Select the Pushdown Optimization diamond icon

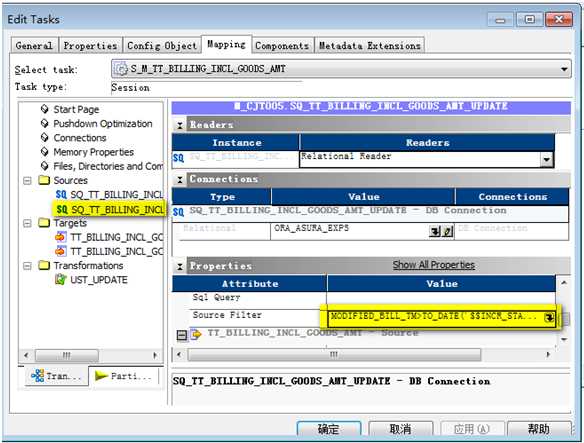pos(45,123)
